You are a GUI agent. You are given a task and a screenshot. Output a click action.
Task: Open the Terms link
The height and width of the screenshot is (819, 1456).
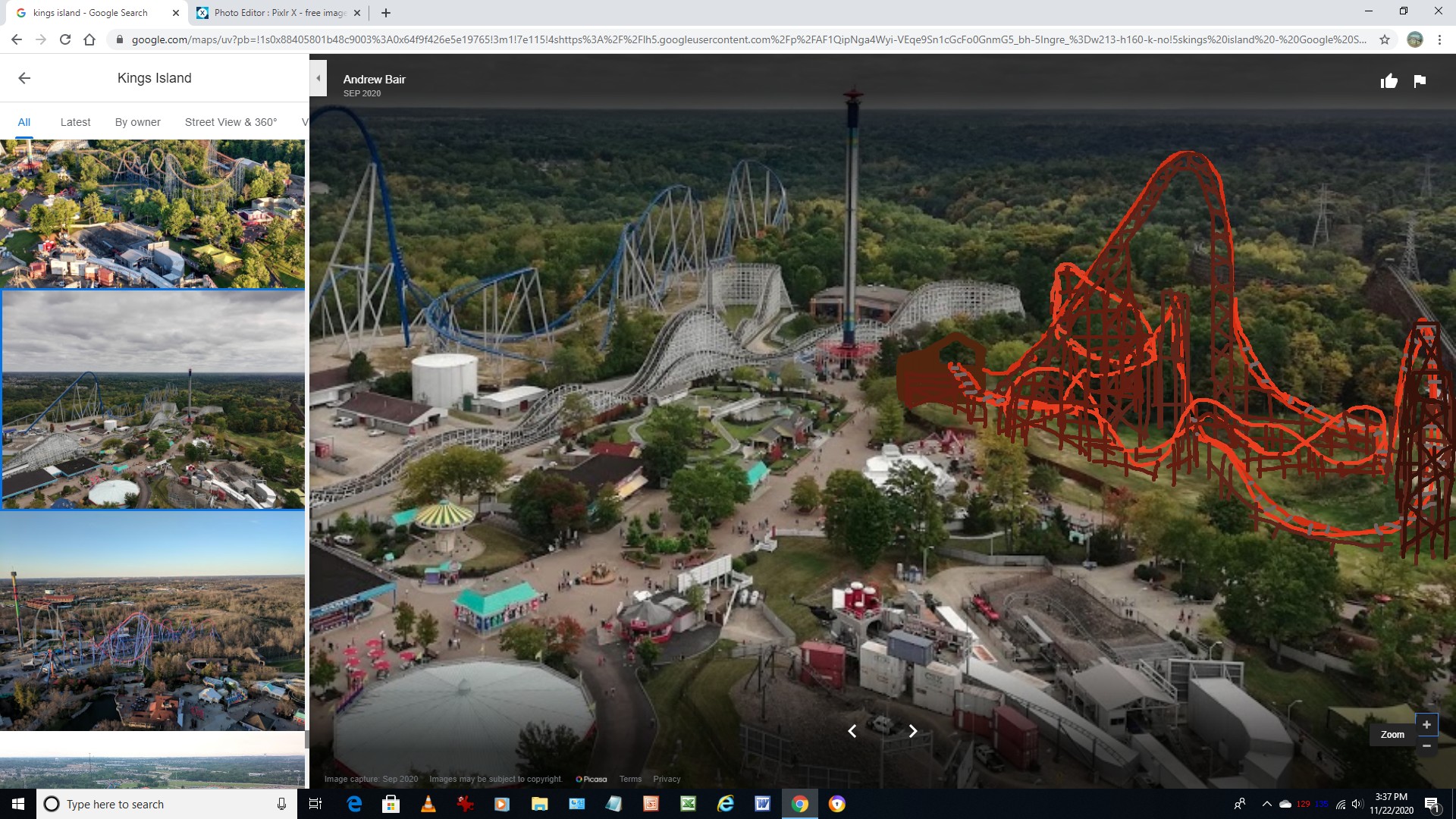(630, 779)
